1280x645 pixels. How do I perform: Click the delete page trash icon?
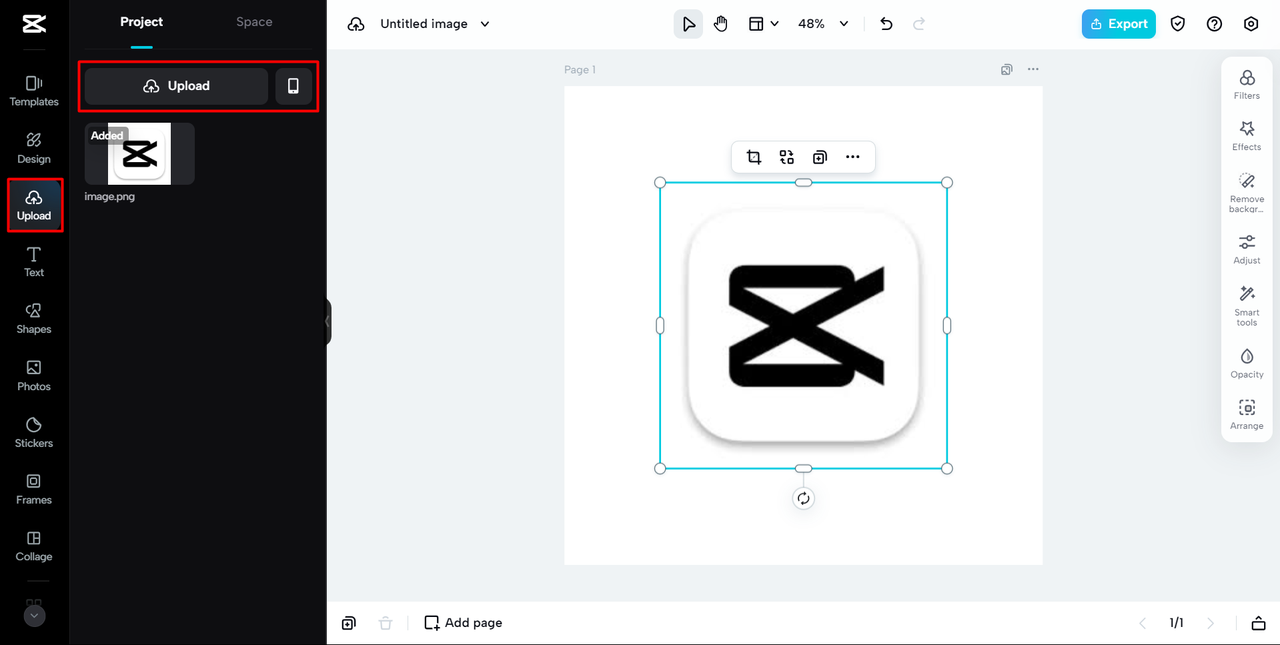click(x=385, y=623)
